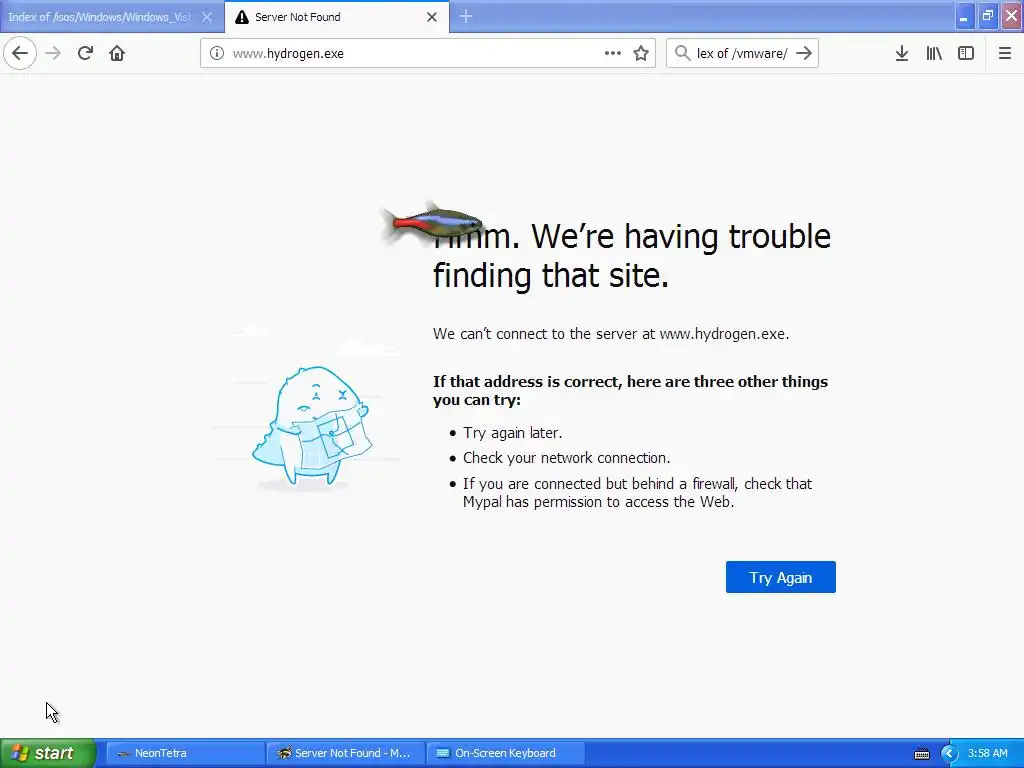The image size is (1024, 768).
Task: Reload the current page
Action: [85, 53]
